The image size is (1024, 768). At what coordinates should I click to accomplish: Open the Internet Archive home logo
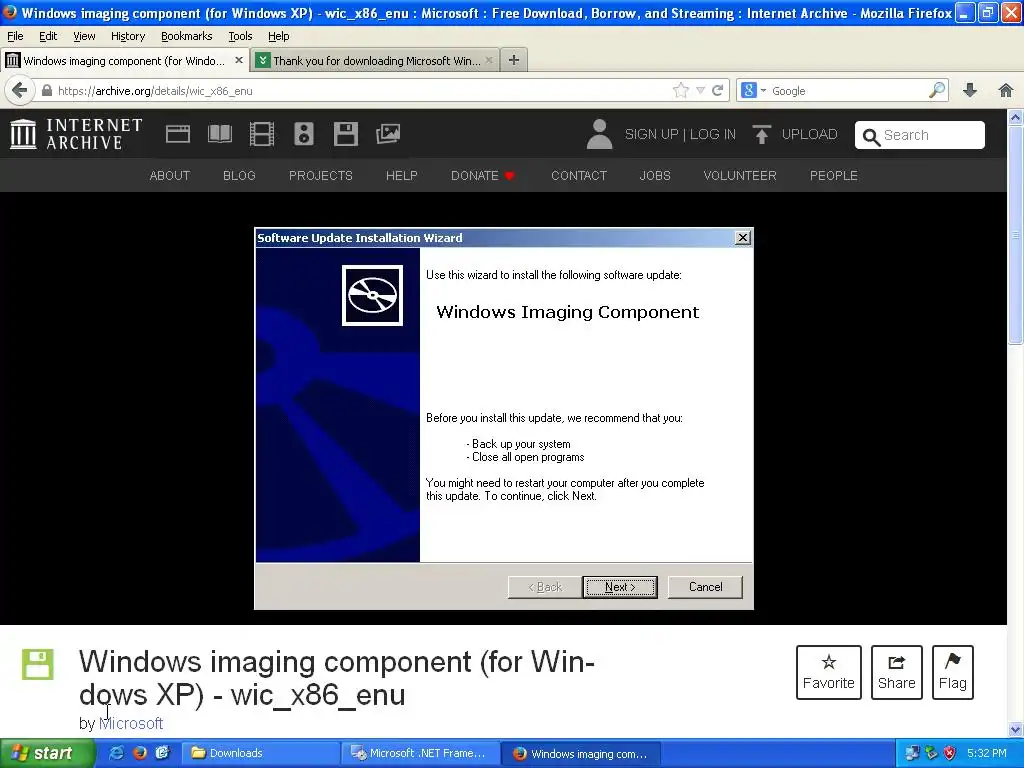tap(76, 134)
